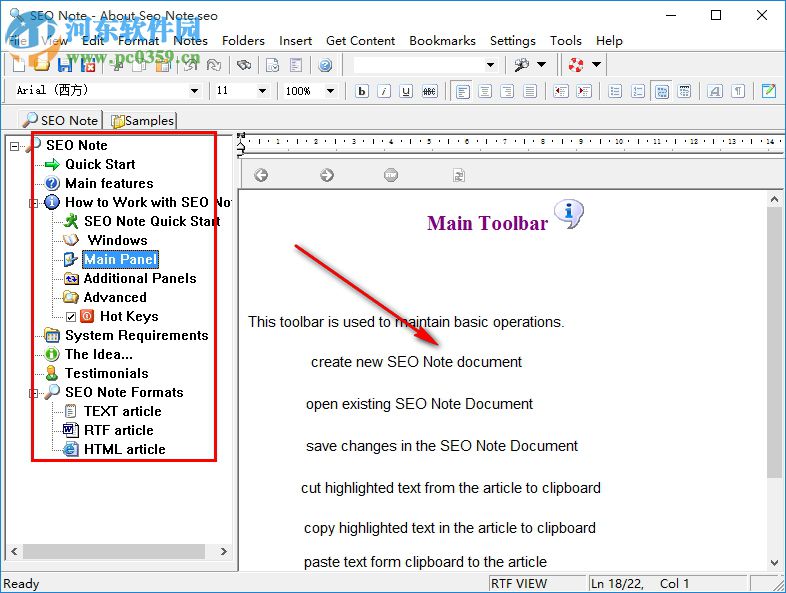Open the empty search combo box dropdown
786x593 pixels.
coord(491,65)
